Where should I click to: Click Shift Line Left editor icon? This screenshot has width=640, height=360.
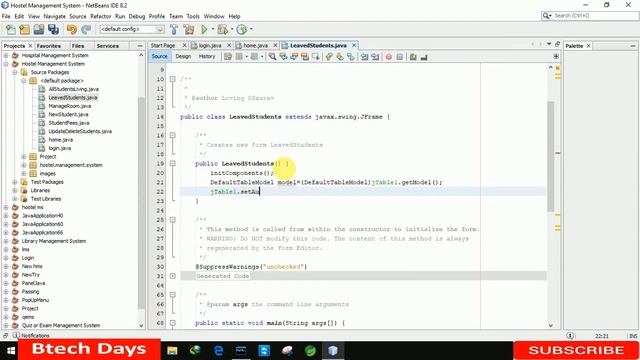[364, 57]
